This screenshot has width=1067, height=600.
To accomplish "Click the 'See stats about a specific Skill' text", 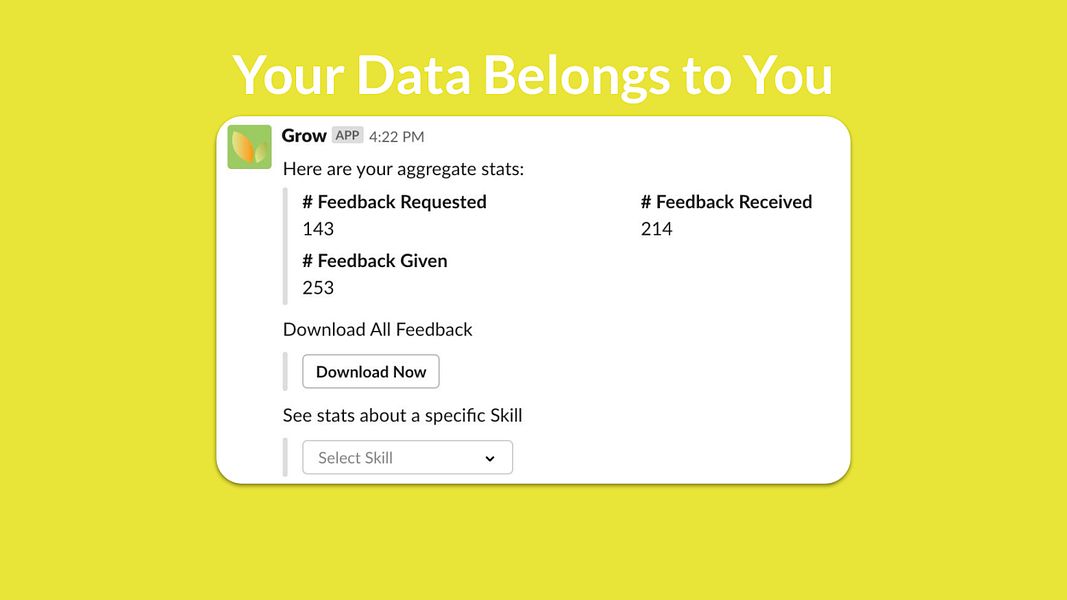I will click(403, 416).
